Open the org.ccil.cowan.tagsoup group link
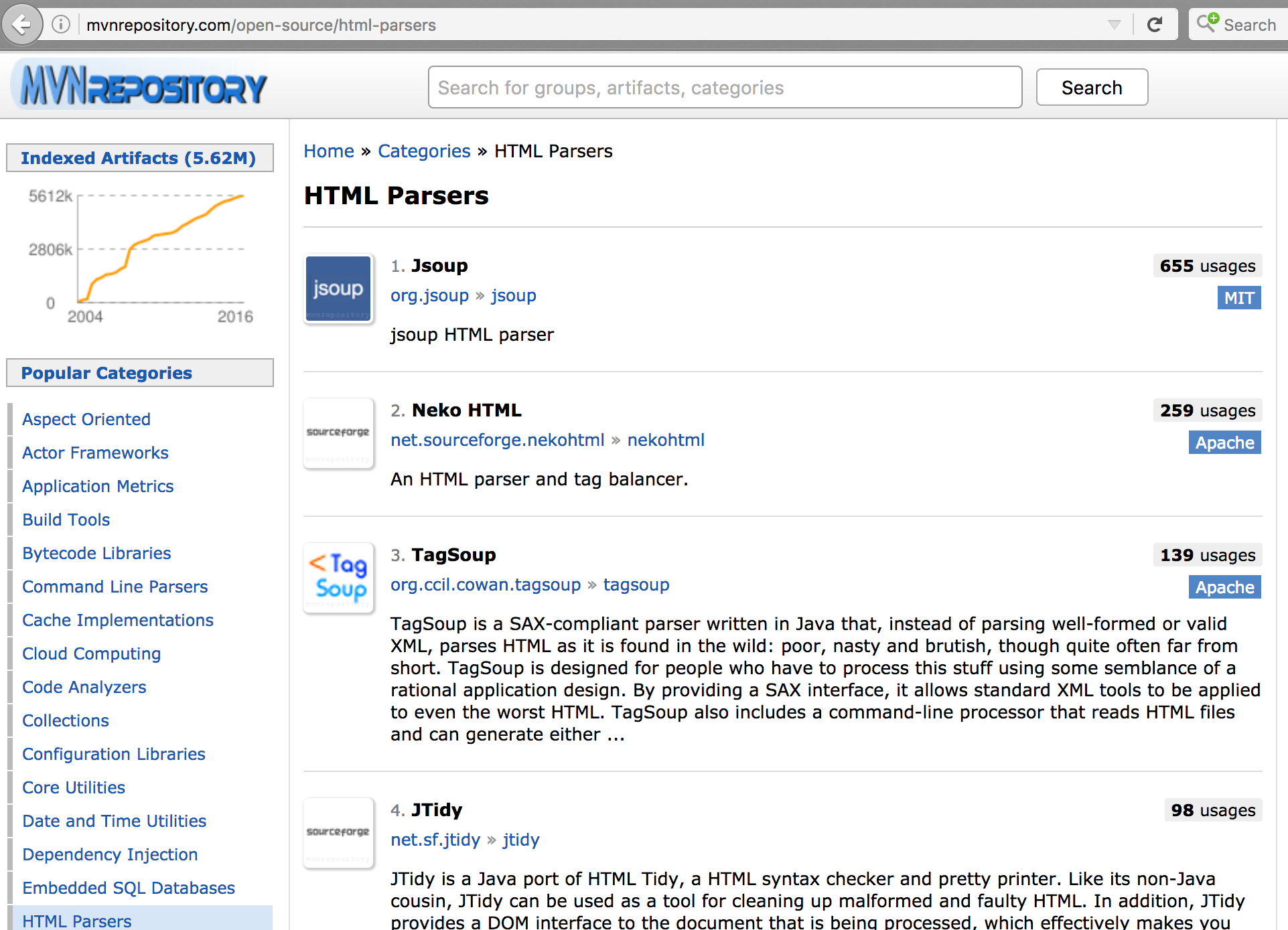Image resolution: width=1288 pixels, height=930 pixels. point(486,585)
